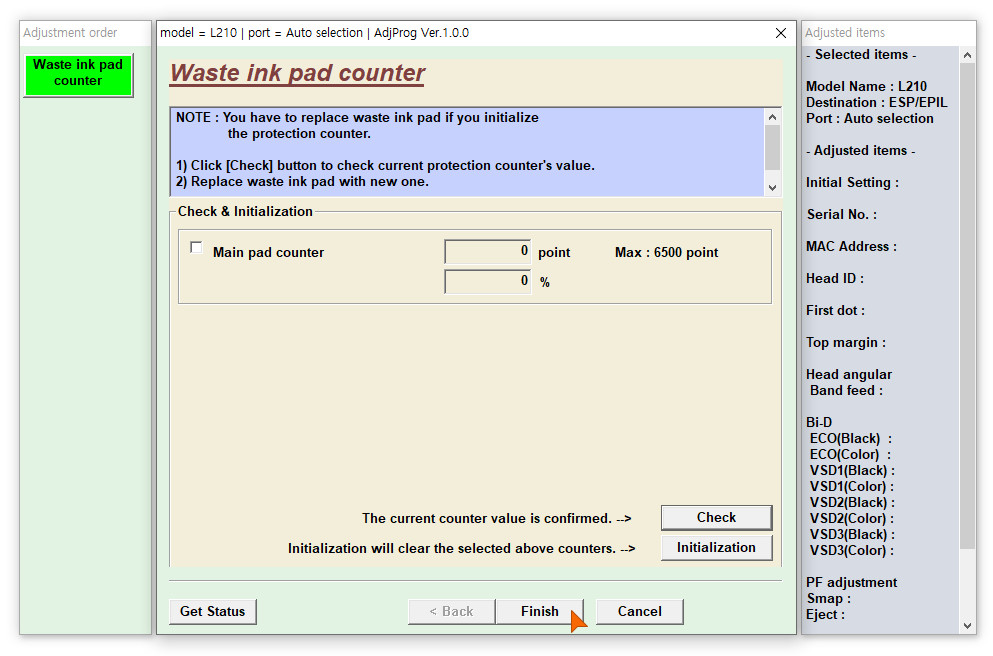Click the '- Selected items -' header
Image resolution: width=993 pixels, height=656 pixels.
click(x=861, y=55)
